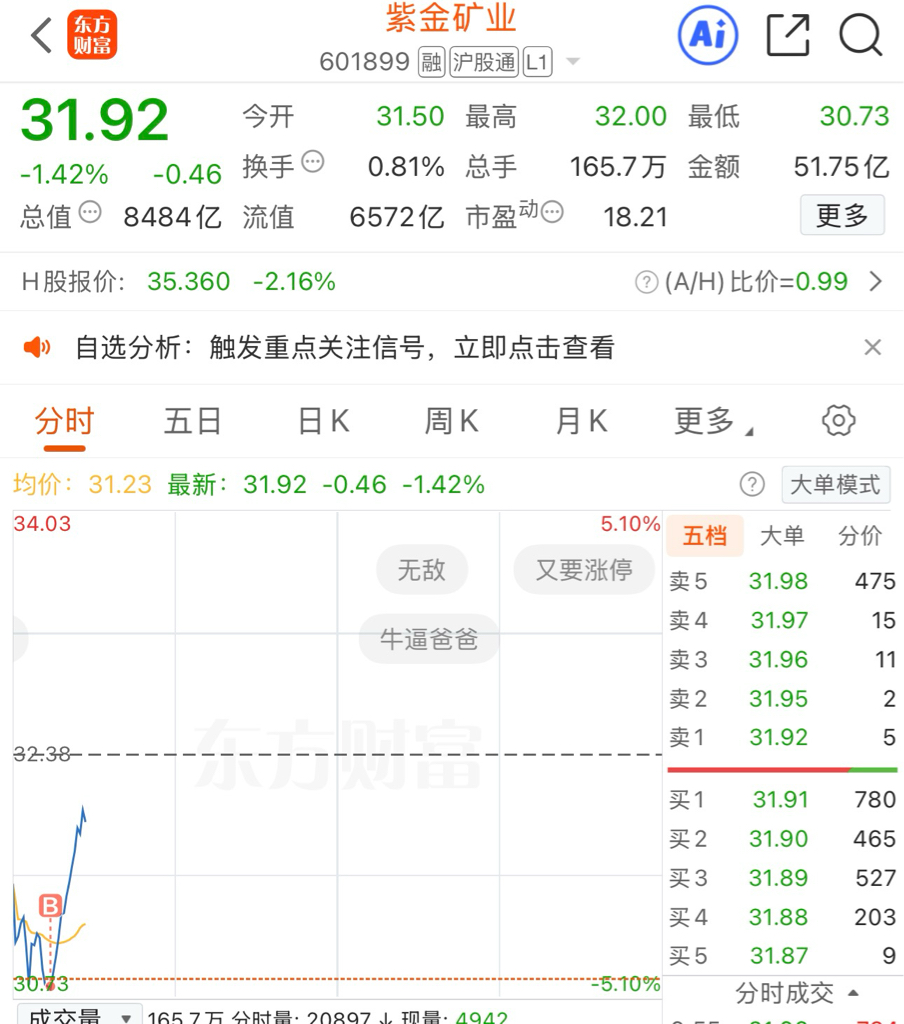Tap the A/H 比价 help icon
This screenshot has width=904, height=1024.
(x=646, y=282)
